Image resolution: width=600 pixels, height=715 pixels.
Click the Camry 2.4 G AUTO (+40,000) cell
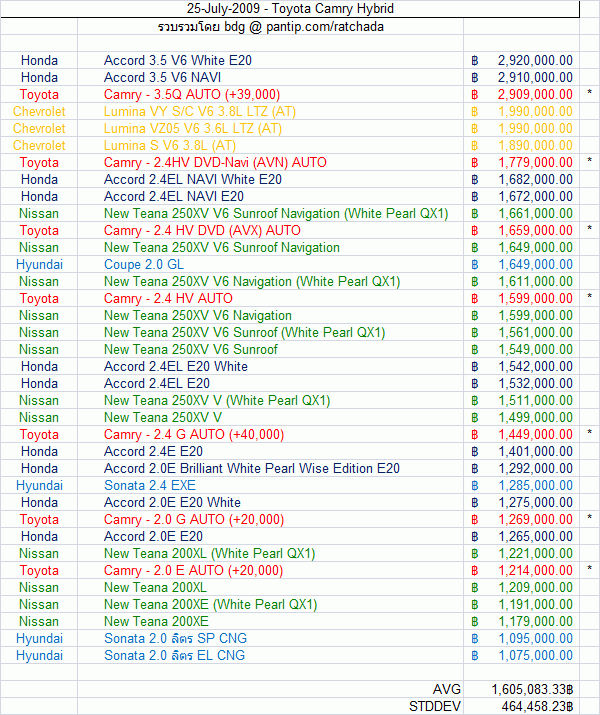pos(194,434)
